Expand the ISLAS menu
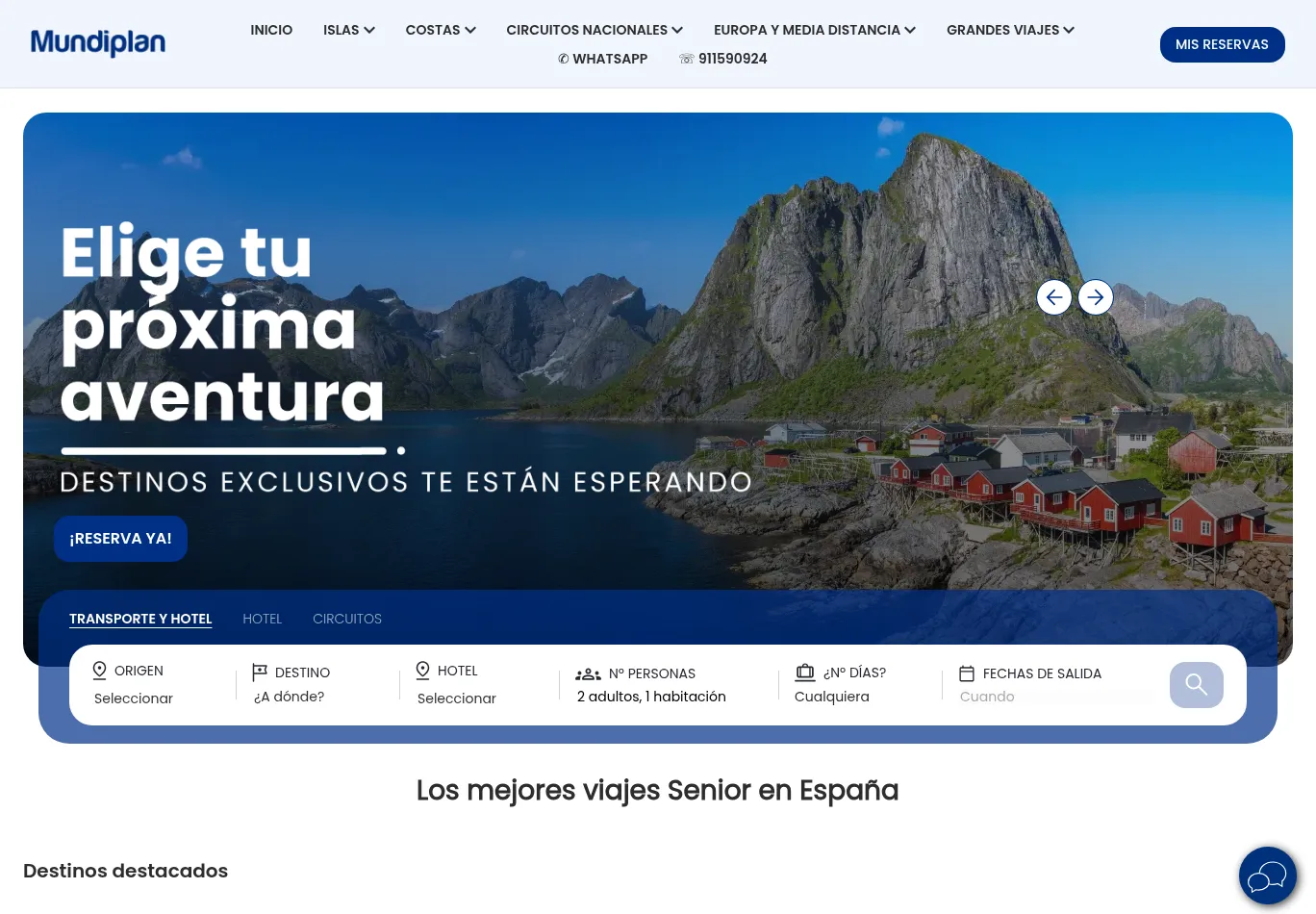This screenshot has width=1316, height=914. (349, 30)
